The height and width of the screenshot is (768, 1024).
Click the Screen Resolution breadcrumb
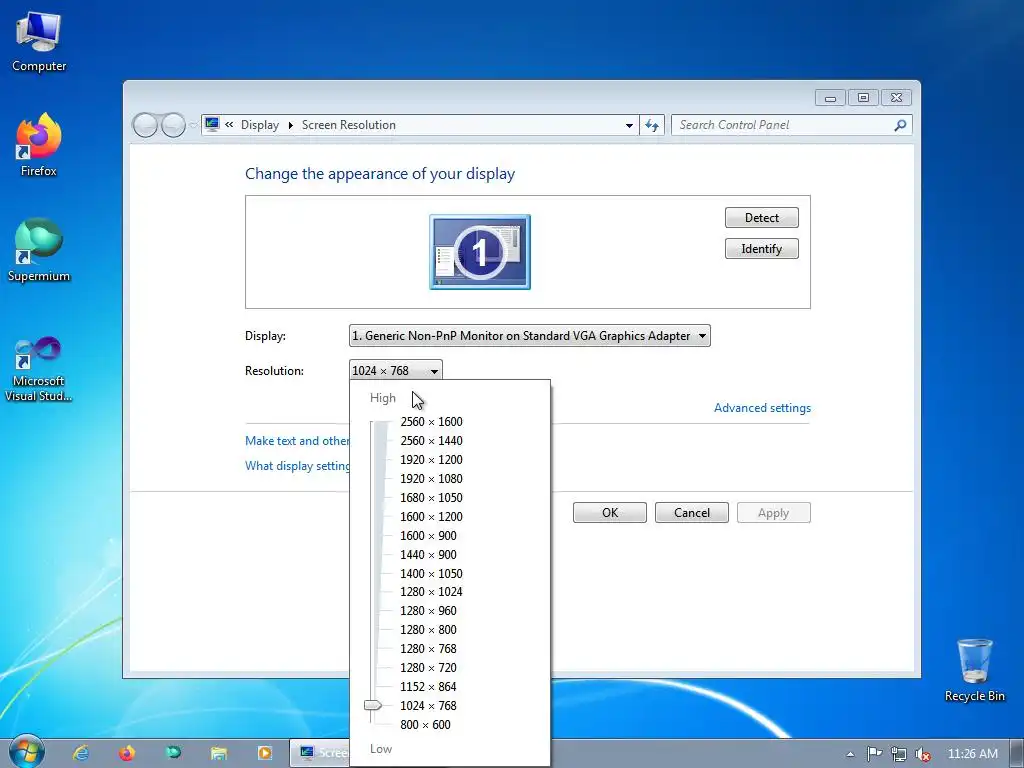pos(349,125)
